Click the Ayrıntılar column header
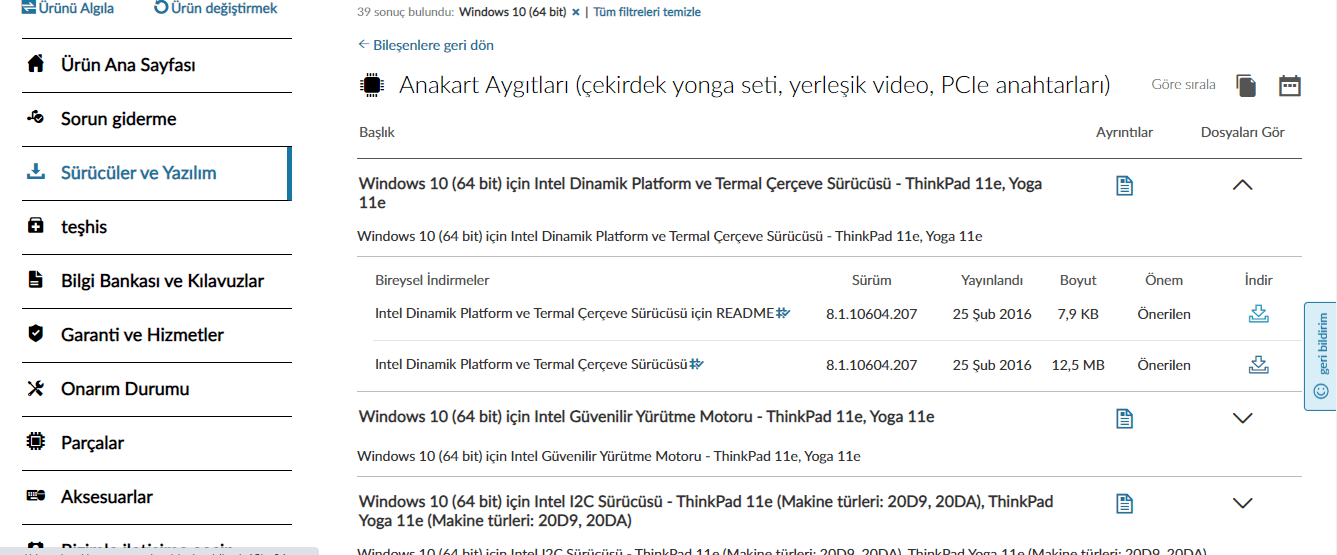The image size is (1337, 555). [x=1125, y=132]
